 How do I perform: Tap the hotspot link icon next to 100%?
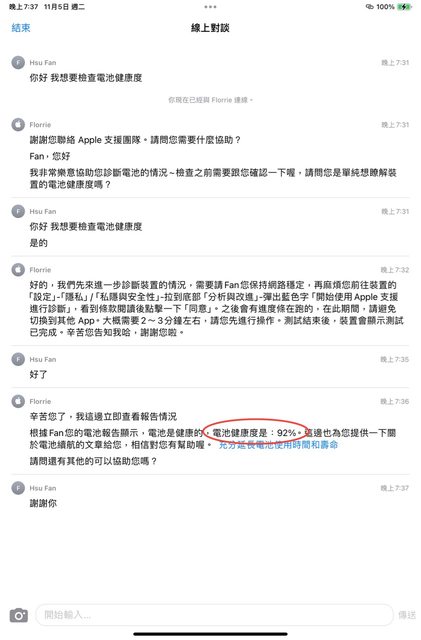[370, 7]
